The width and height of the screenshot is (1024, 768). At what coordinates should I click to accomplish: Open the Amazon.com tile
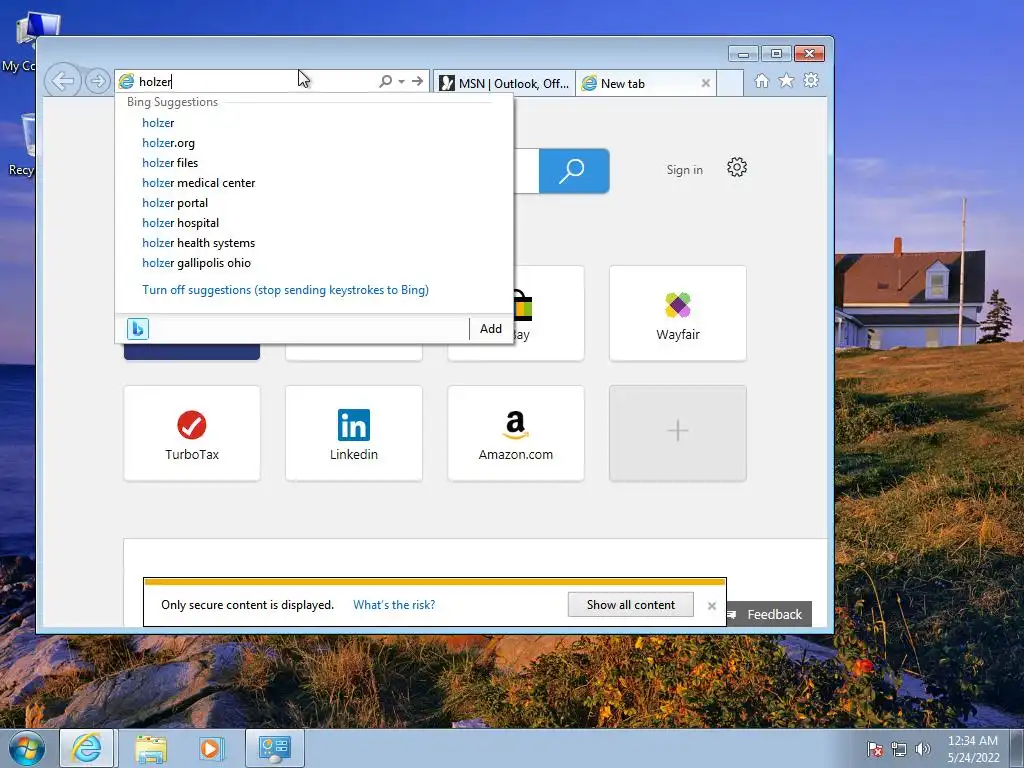click(x=516, y=434)
